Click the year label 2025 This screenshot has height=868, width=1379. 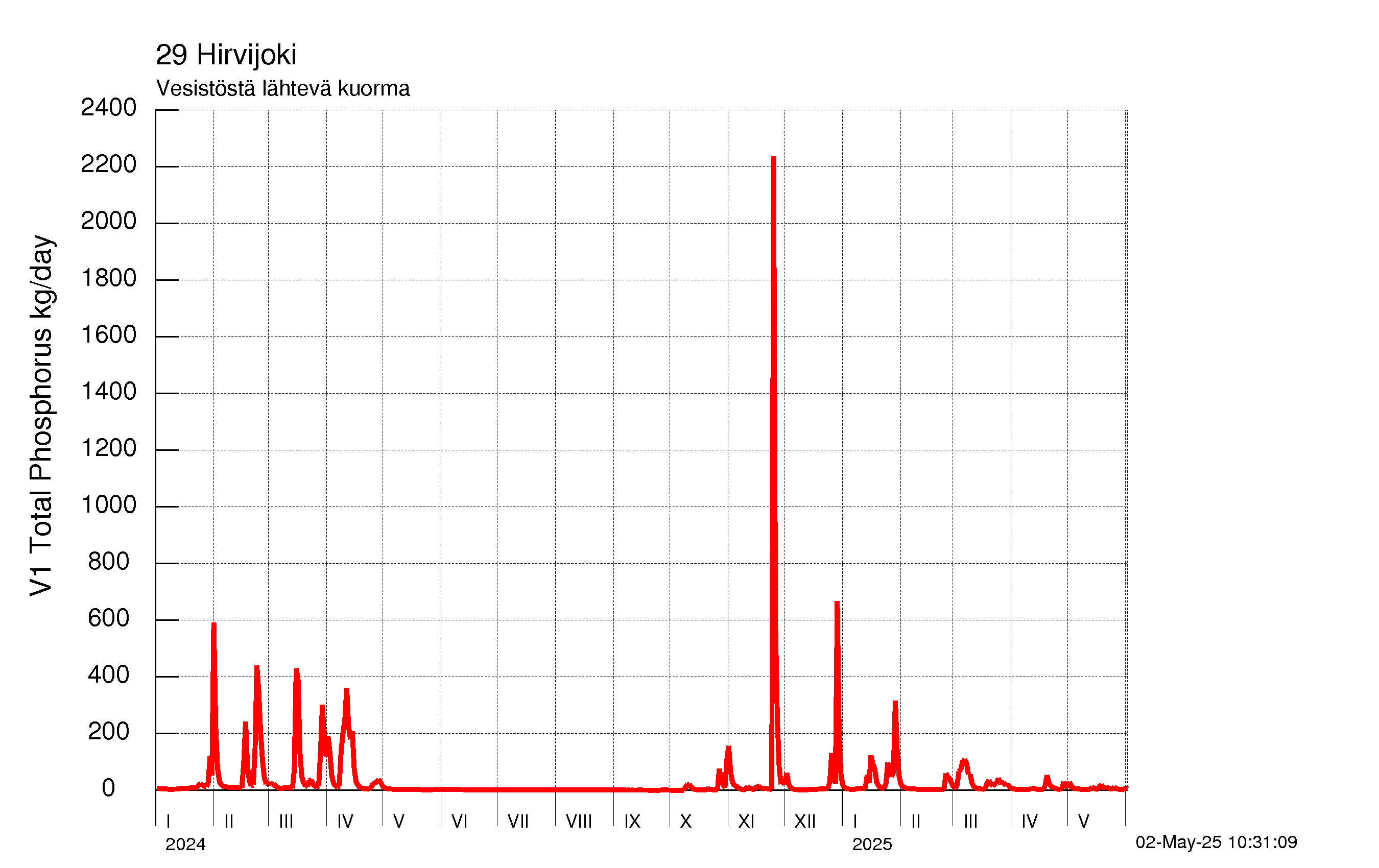(872, 844)
